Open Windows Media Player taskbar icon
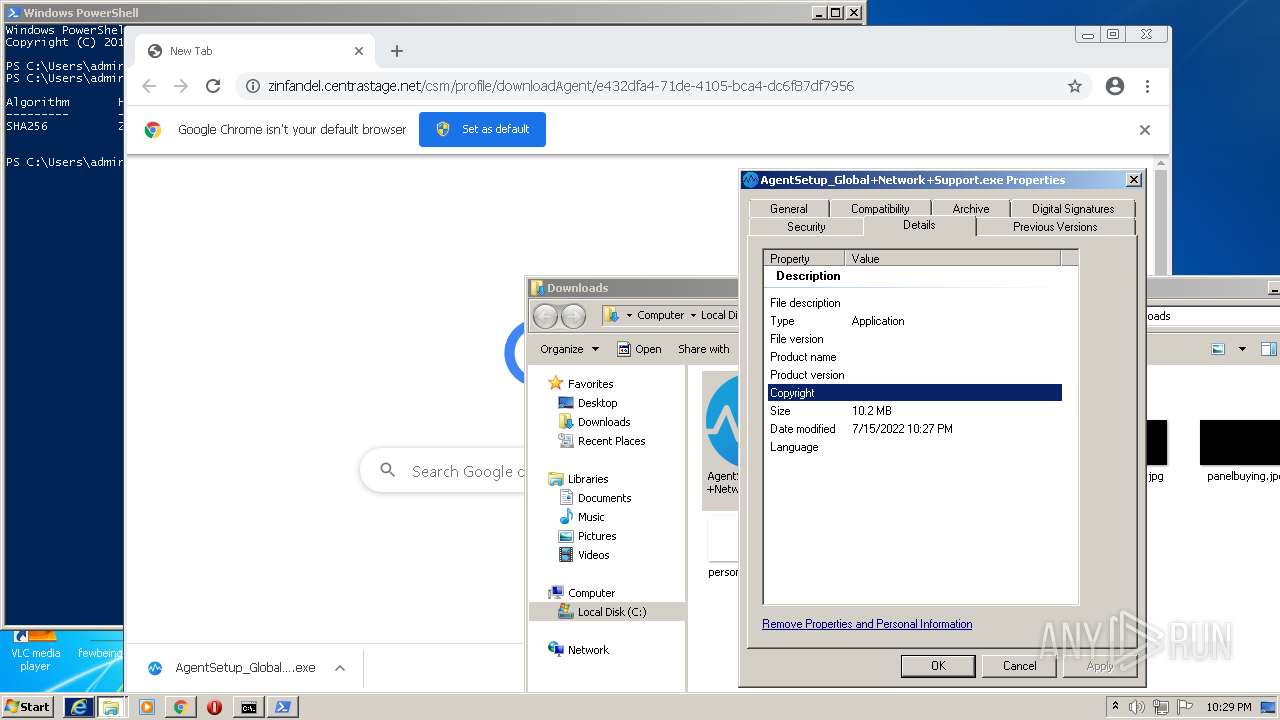Viewport: 1280px width, 720px height. tap(147, 707)
